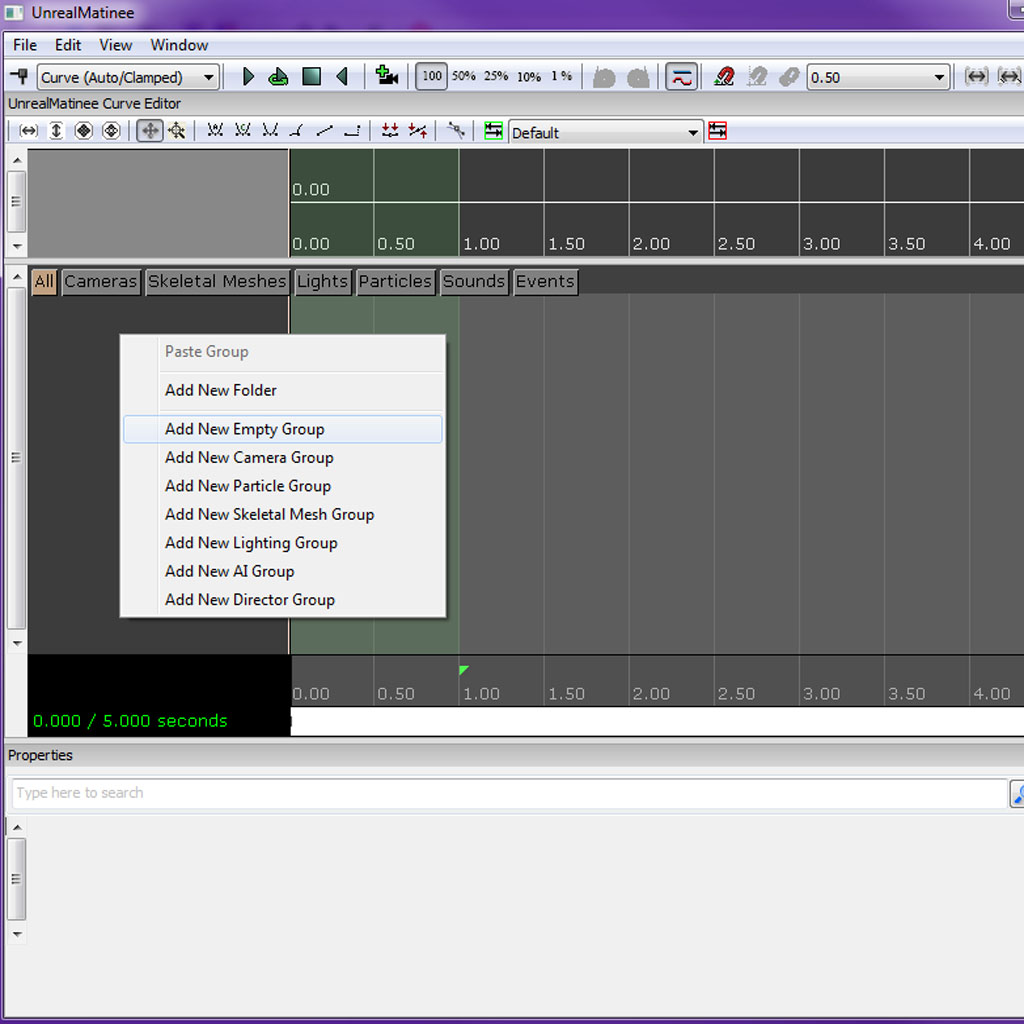Choose Add New AI Group
Image resolution: width=1024 pixels, height=1024 pixels.
tap(283, 571)
